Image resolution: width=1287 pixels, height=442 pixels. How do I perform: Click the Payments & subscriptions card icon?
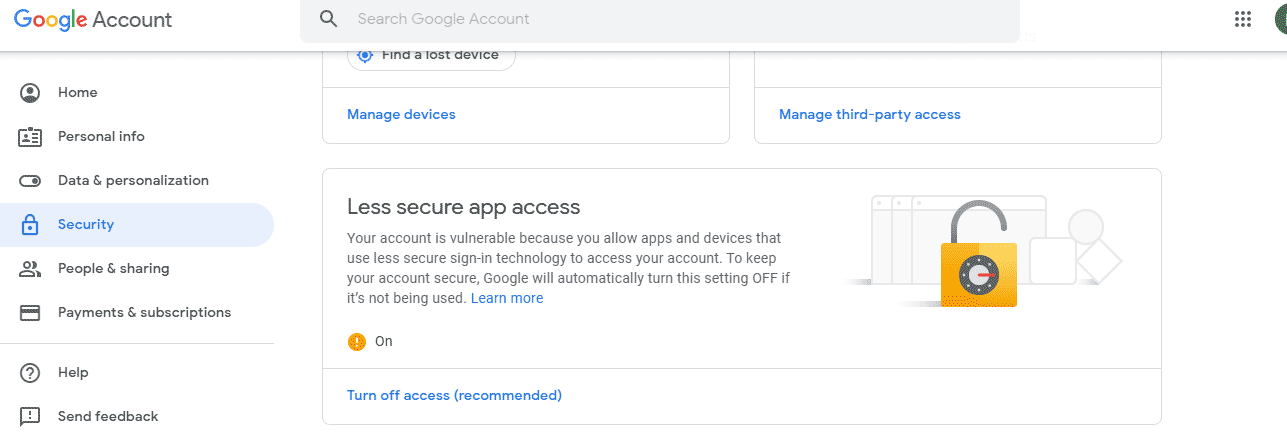(30, 313)
